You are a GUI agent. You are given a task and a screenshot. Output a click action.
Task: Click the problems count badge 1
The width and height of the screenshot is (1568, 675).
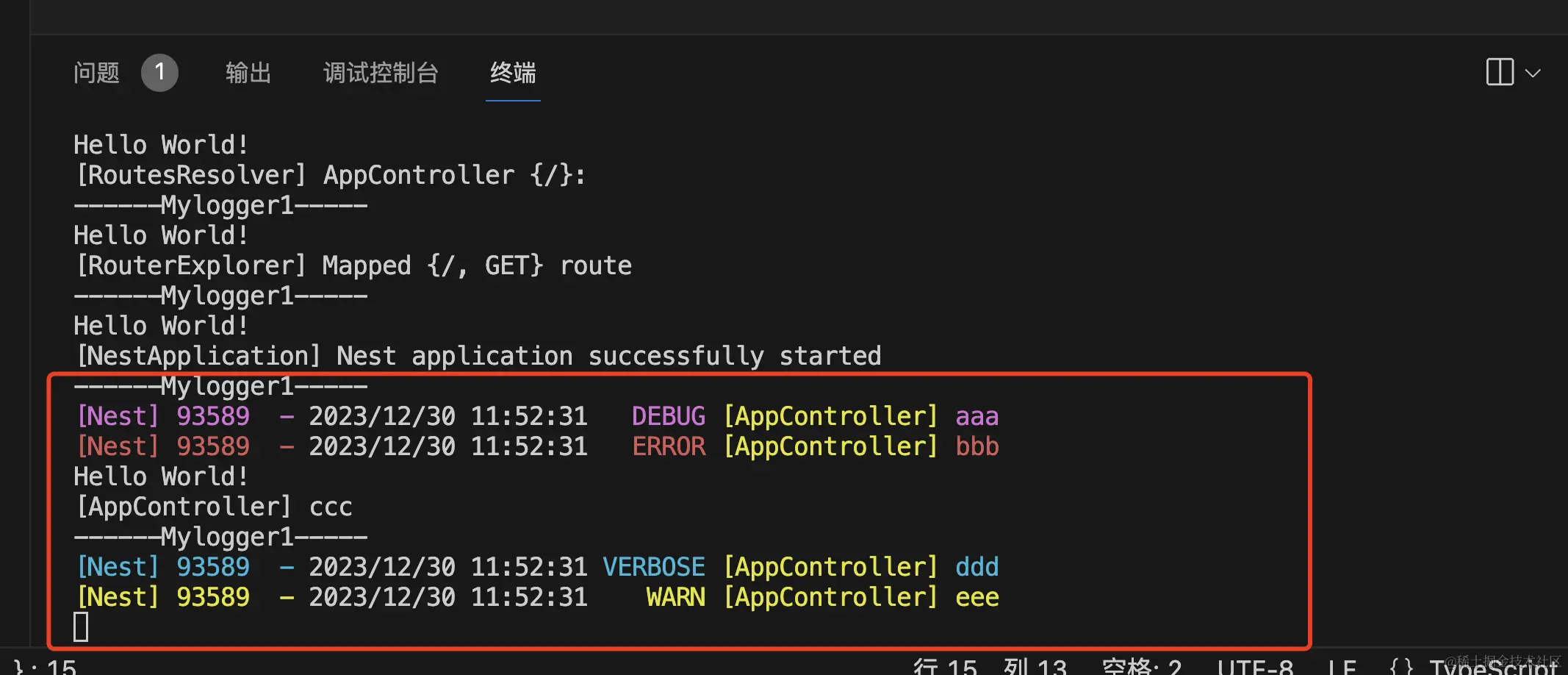159,72
